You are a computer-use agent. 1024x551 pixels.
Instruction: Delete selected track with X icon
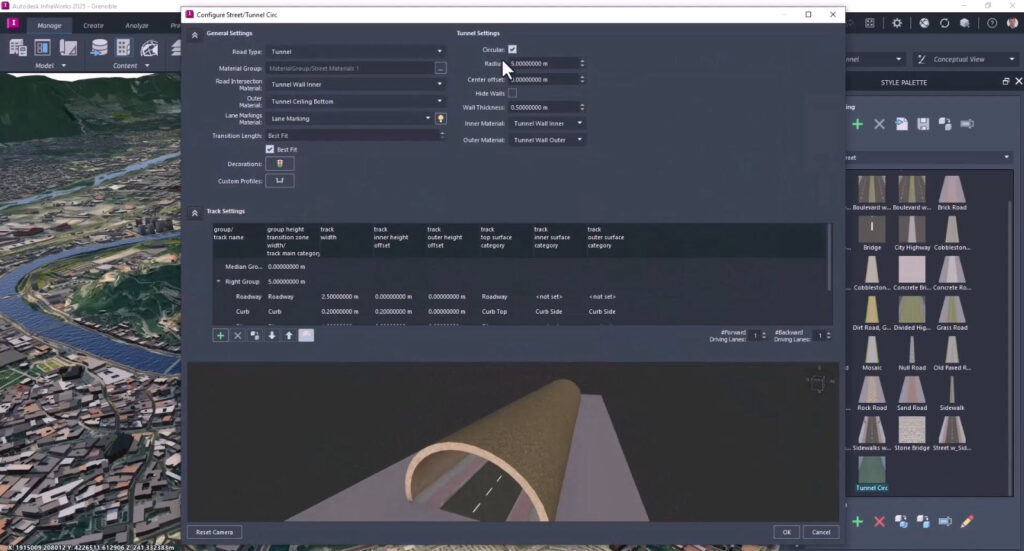(x=238, y=335)
